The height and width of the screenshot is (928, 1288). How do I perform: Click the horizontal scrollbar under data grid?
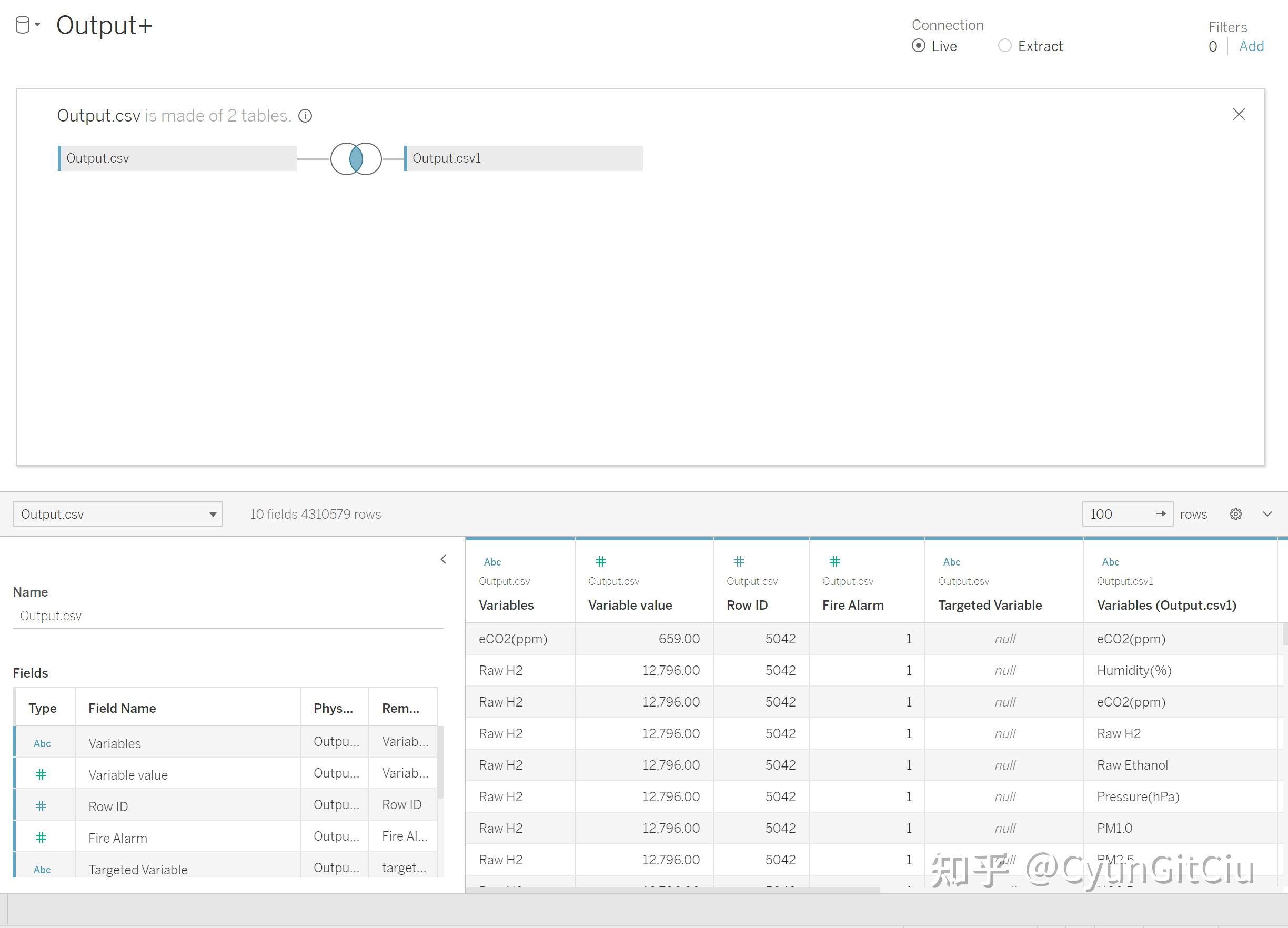pos(673,890)
